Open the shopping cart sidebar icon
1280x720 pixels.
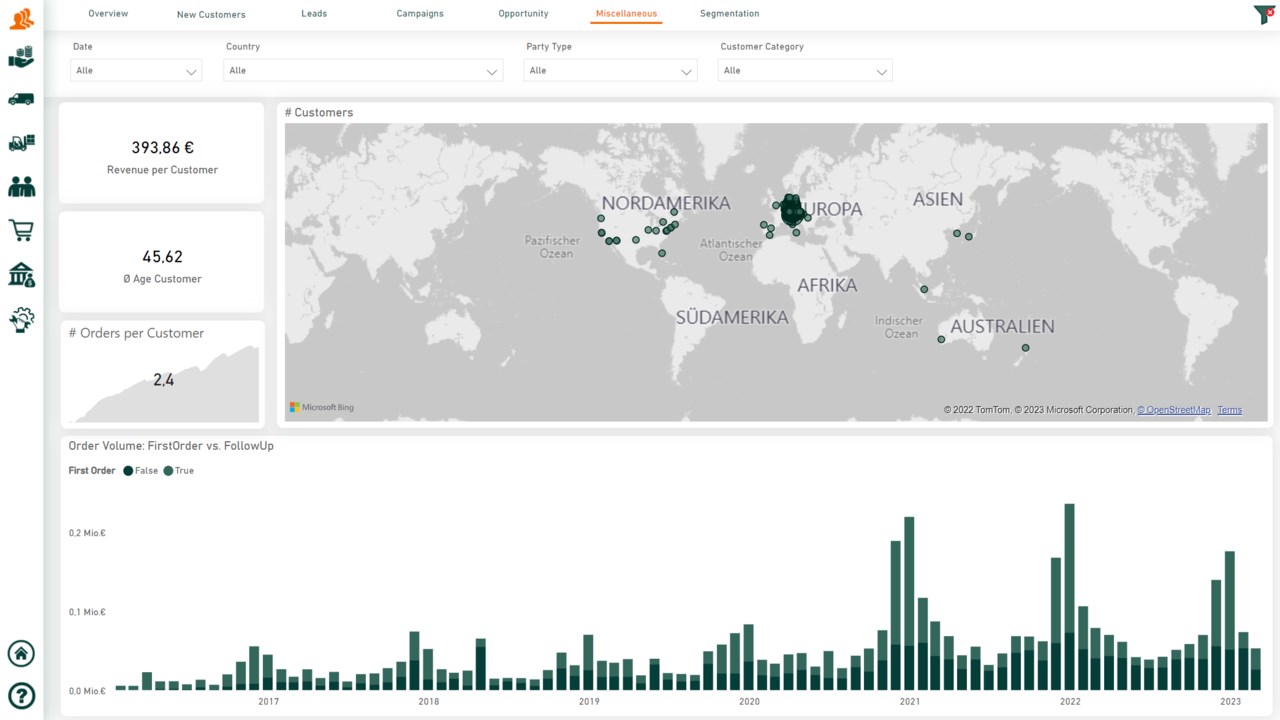pos(21,230)
